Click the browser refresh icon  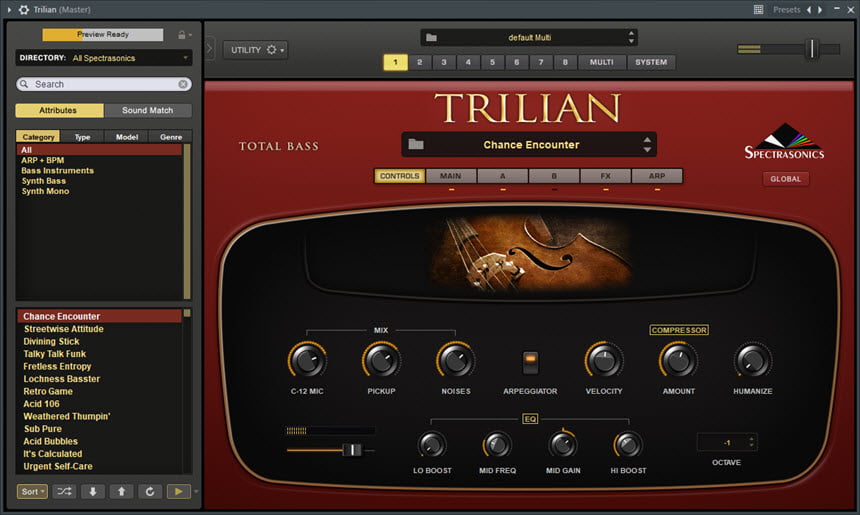click(150, 491)
